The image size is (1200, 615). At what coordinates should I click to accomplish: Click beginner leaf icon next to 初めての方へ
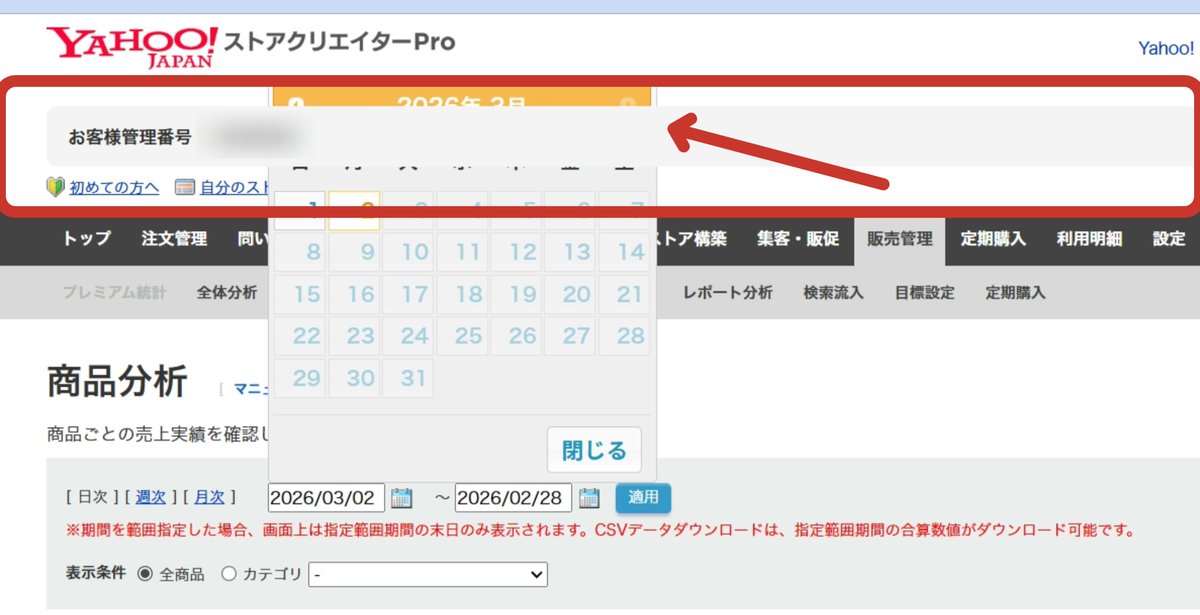(x=55, y=187)
